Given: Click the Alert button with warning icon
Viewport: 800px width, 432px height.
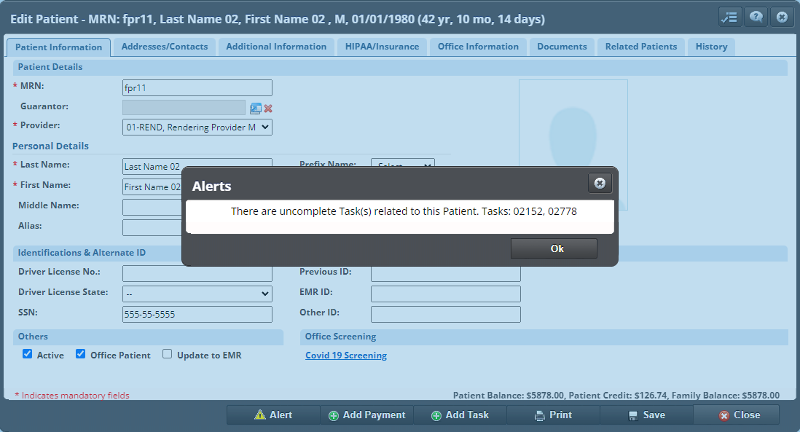Looking at the screenshot, I should point(273,415).
